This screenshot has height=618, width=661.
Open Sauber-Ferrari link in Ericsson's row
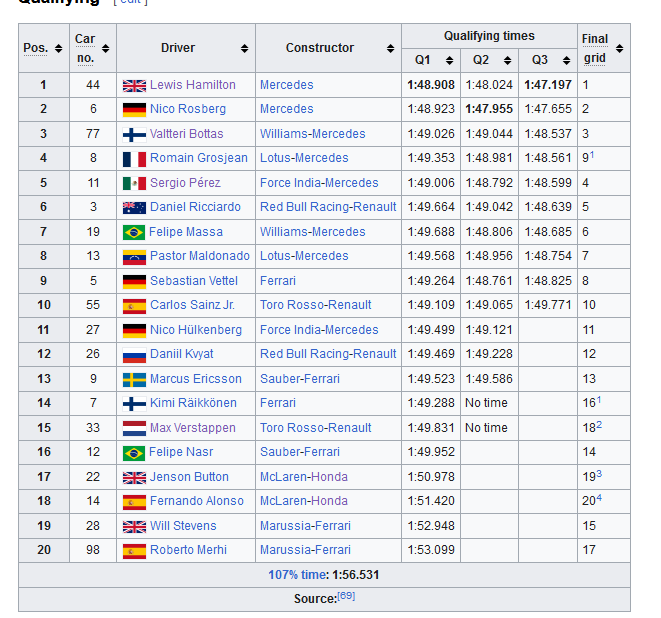(300, 379)
